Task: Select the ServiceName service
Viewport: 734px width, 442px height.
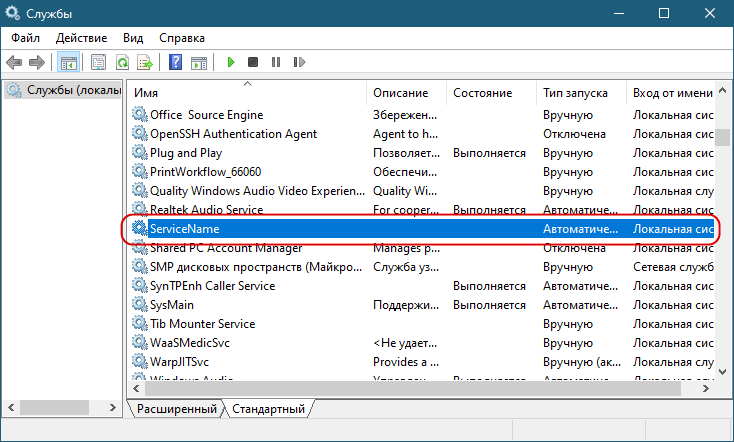Action: coord(184,229)
